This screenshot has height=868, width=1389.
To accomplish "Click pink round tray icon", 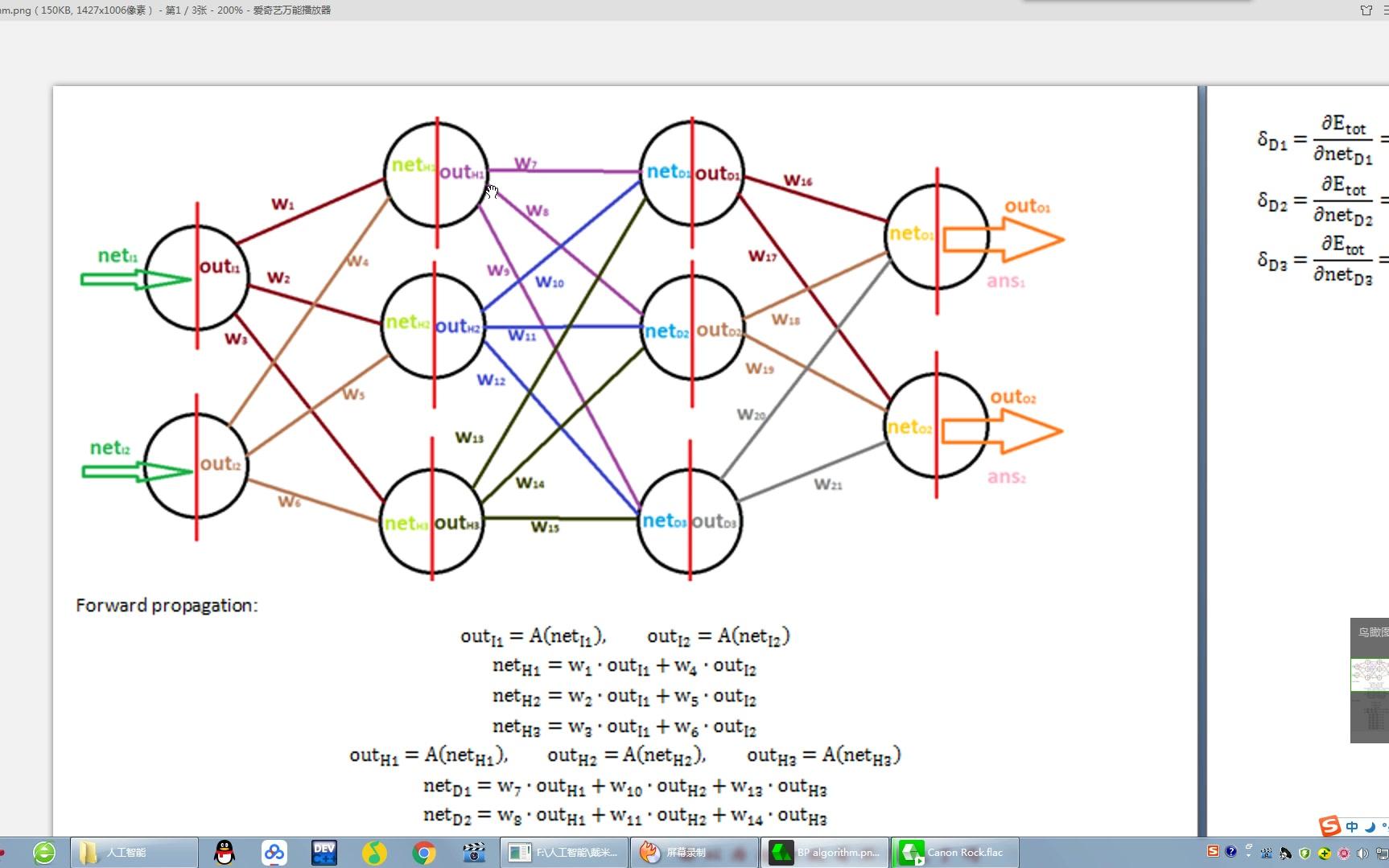I will [x=1343, y=854].
